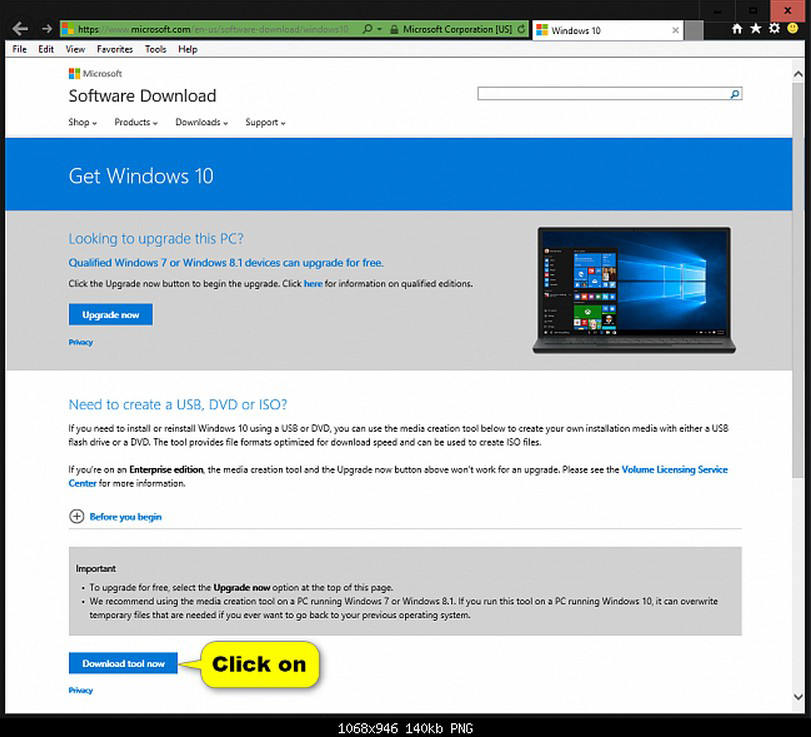The width and height of the screenshot is (811, 737).
Task: Click Need to create a USB heading
Action: pos(177,404)
